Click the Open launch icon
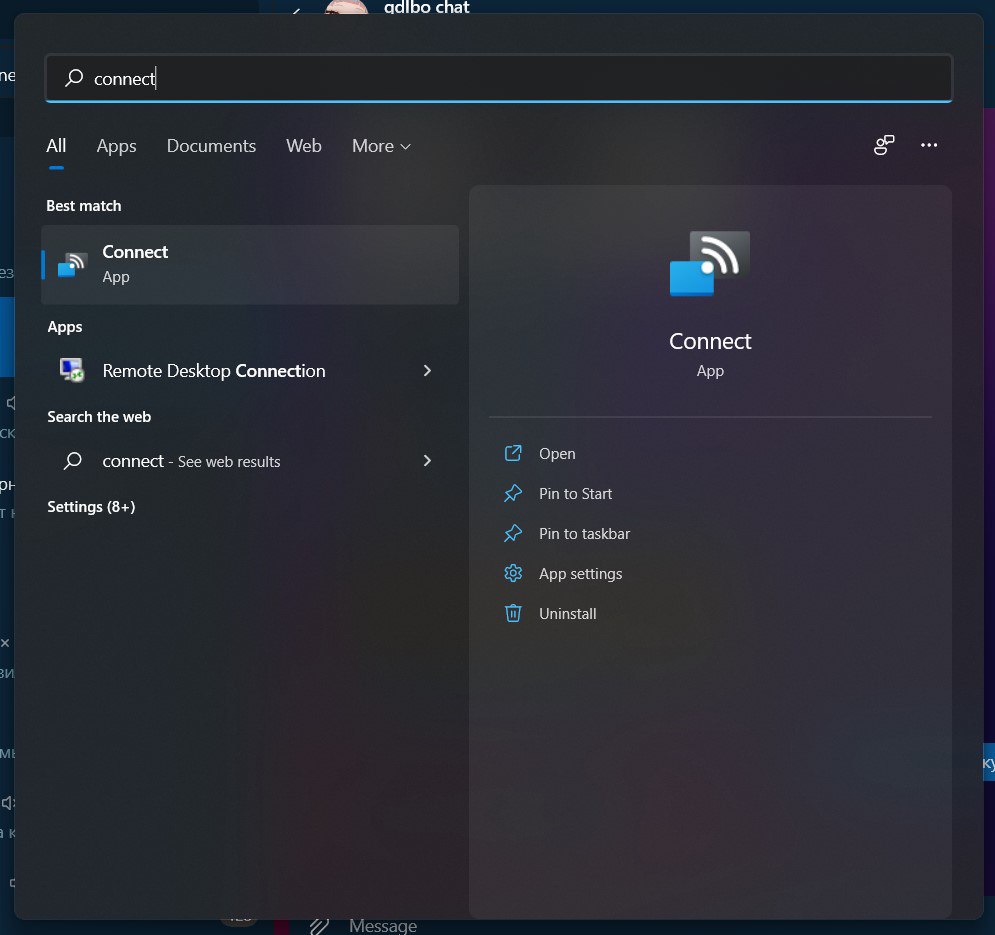 [x=513, y=453]
